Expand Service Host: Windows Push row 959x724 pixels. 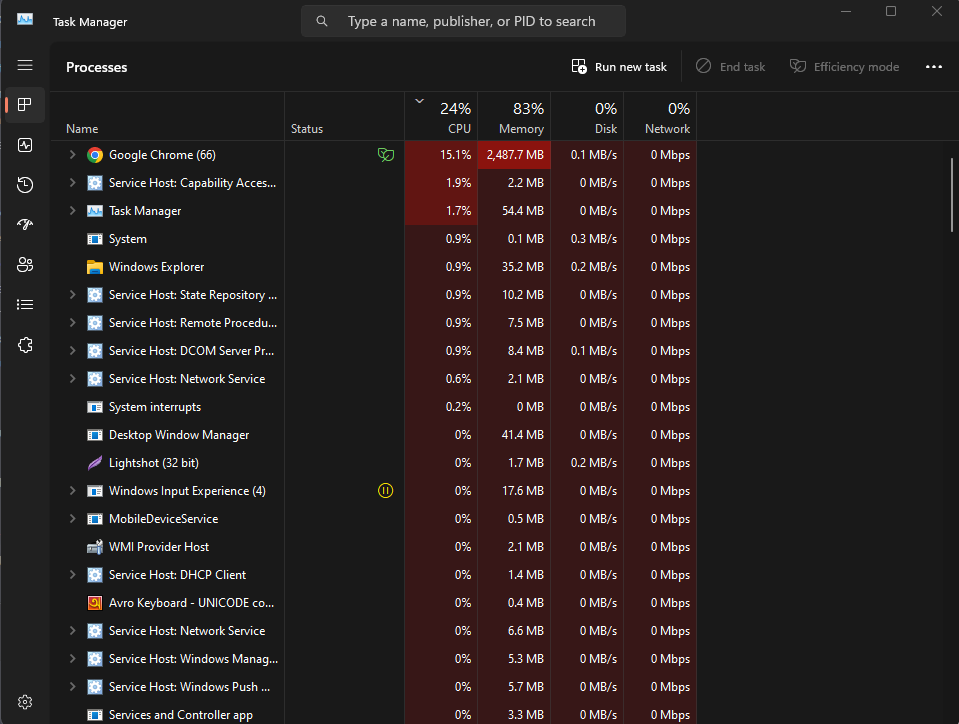[x=72, y=687]
